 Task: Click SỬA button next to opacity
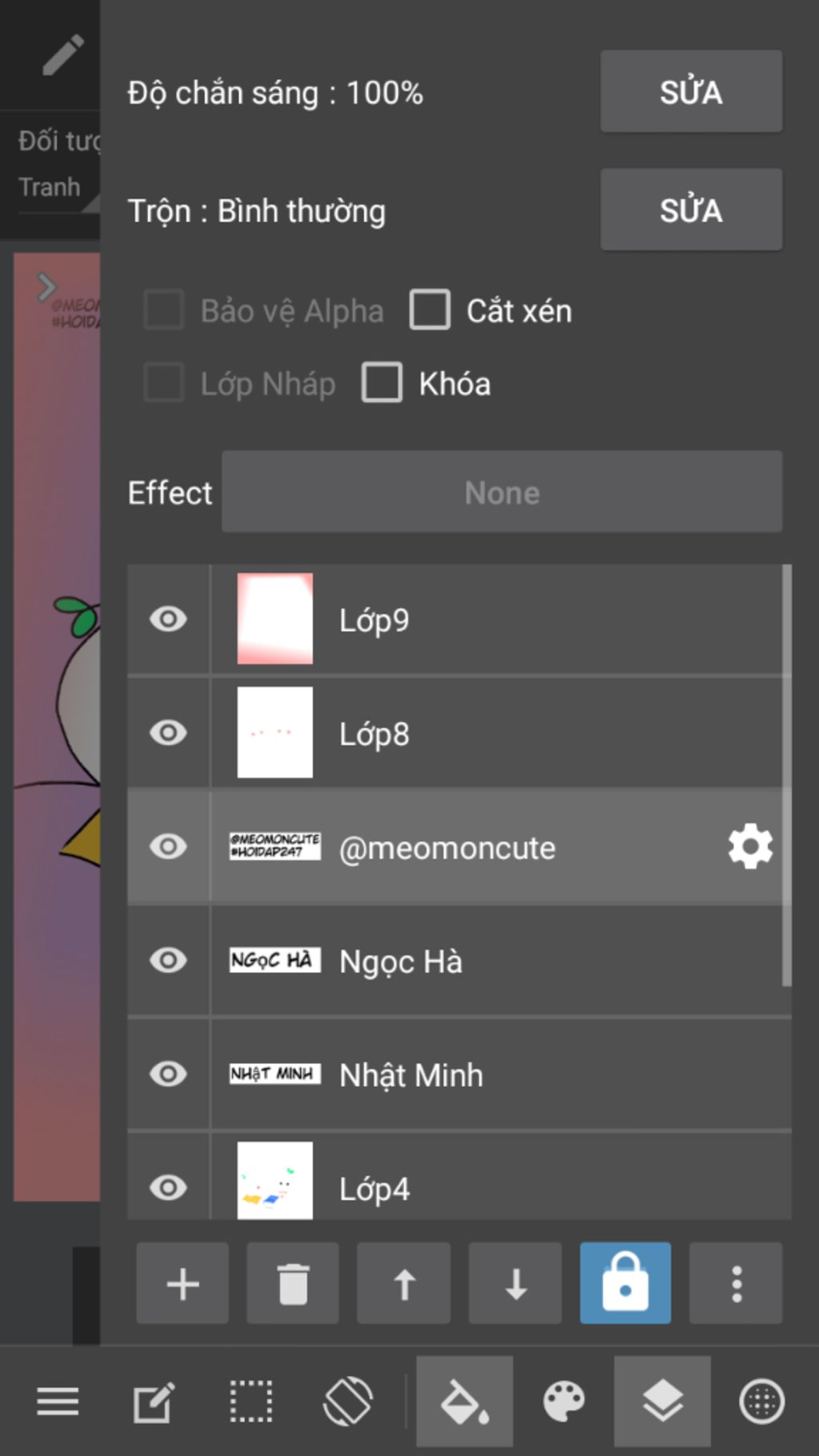point(691,92)
